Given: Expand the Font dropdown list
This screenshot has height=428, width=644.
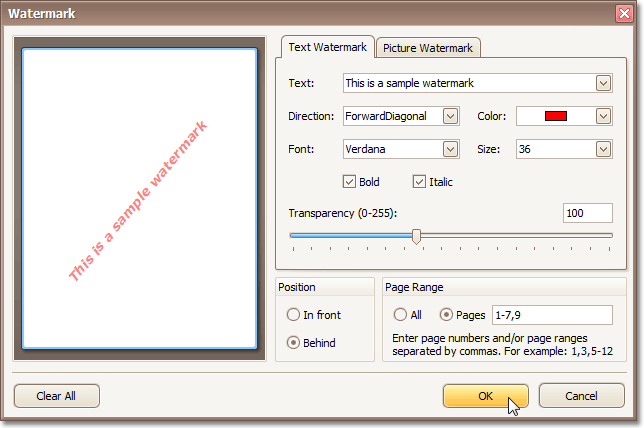Looking at the screenshot, I should [x=450, y=149].
